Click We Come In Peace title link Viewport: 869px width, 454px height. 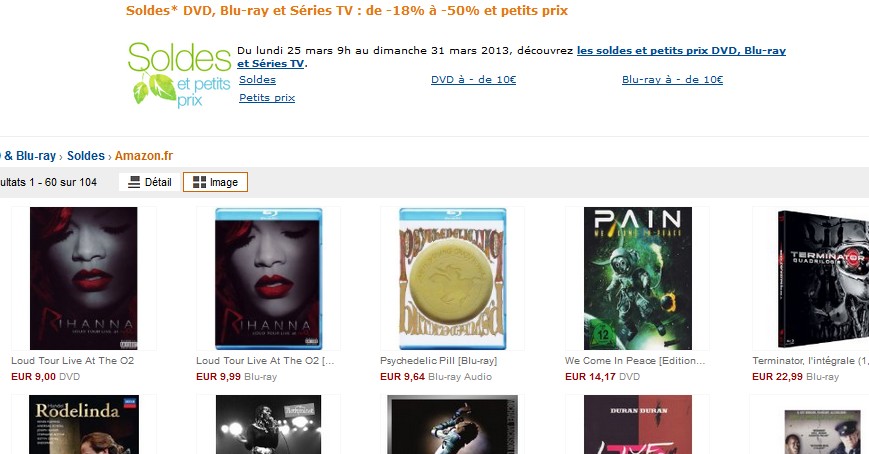click(x=635, y=360)
